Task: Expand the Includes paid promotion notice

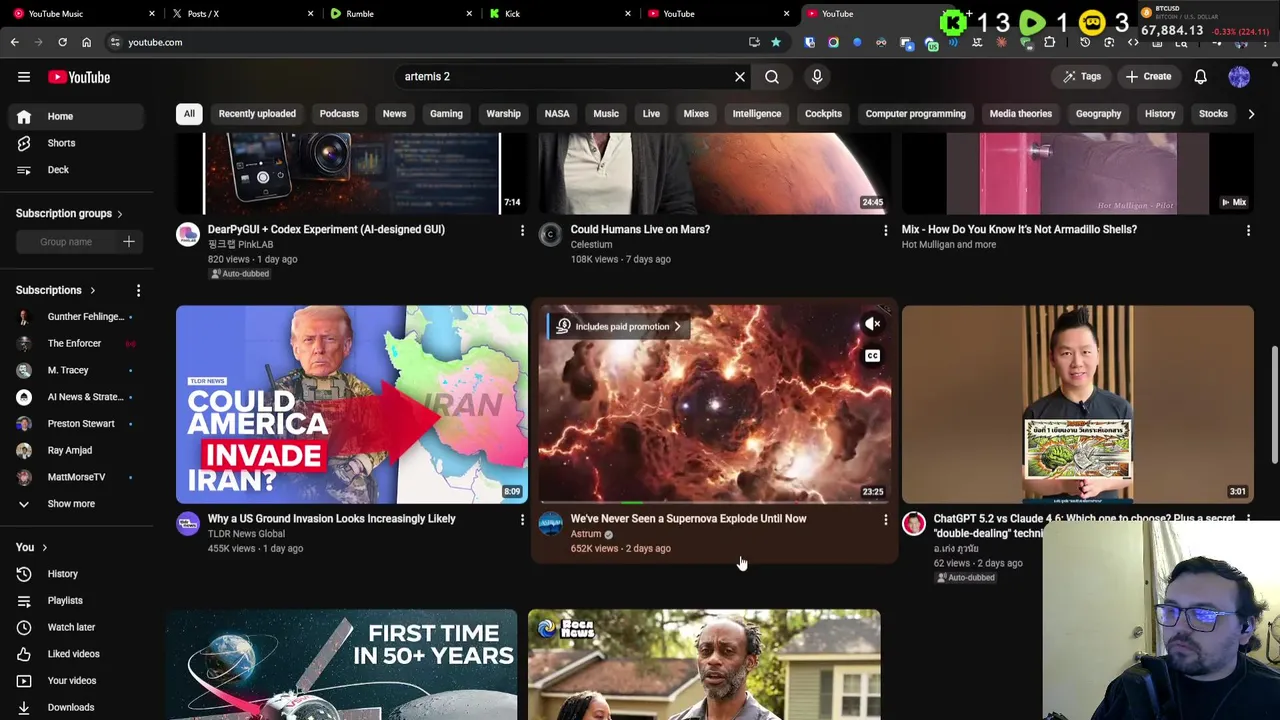Action: click(619, 326)
